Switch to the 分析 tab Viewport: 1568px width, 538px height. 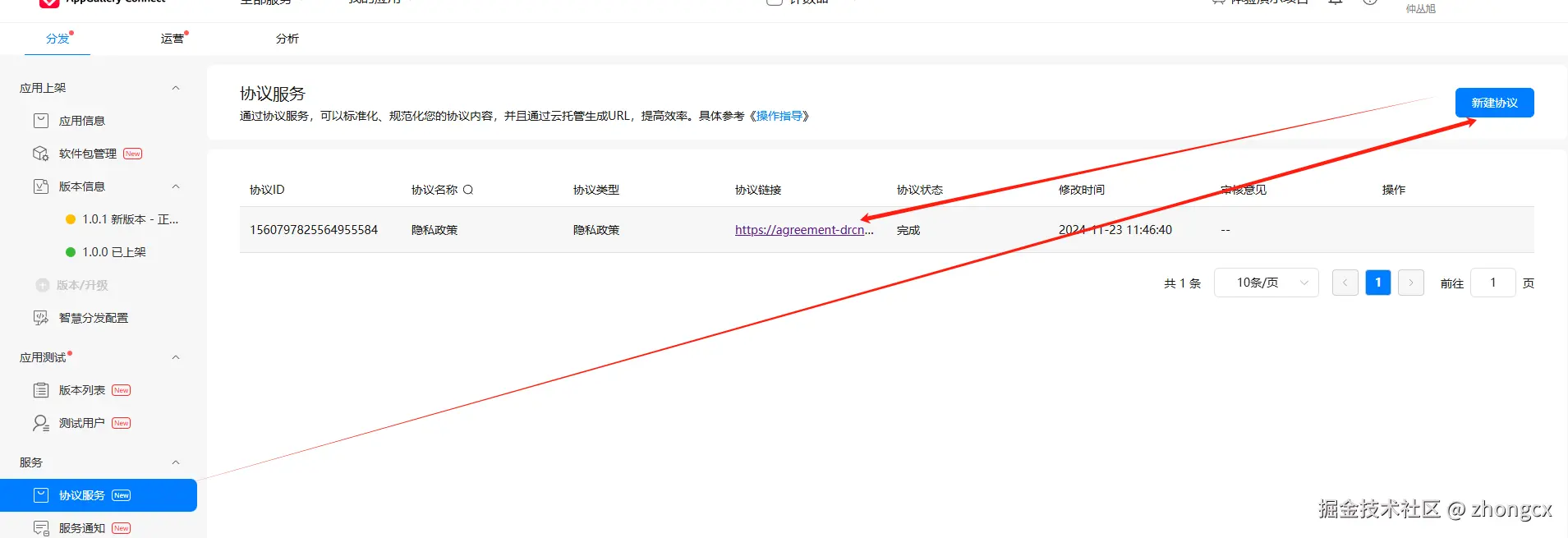[x=287, y=39]
